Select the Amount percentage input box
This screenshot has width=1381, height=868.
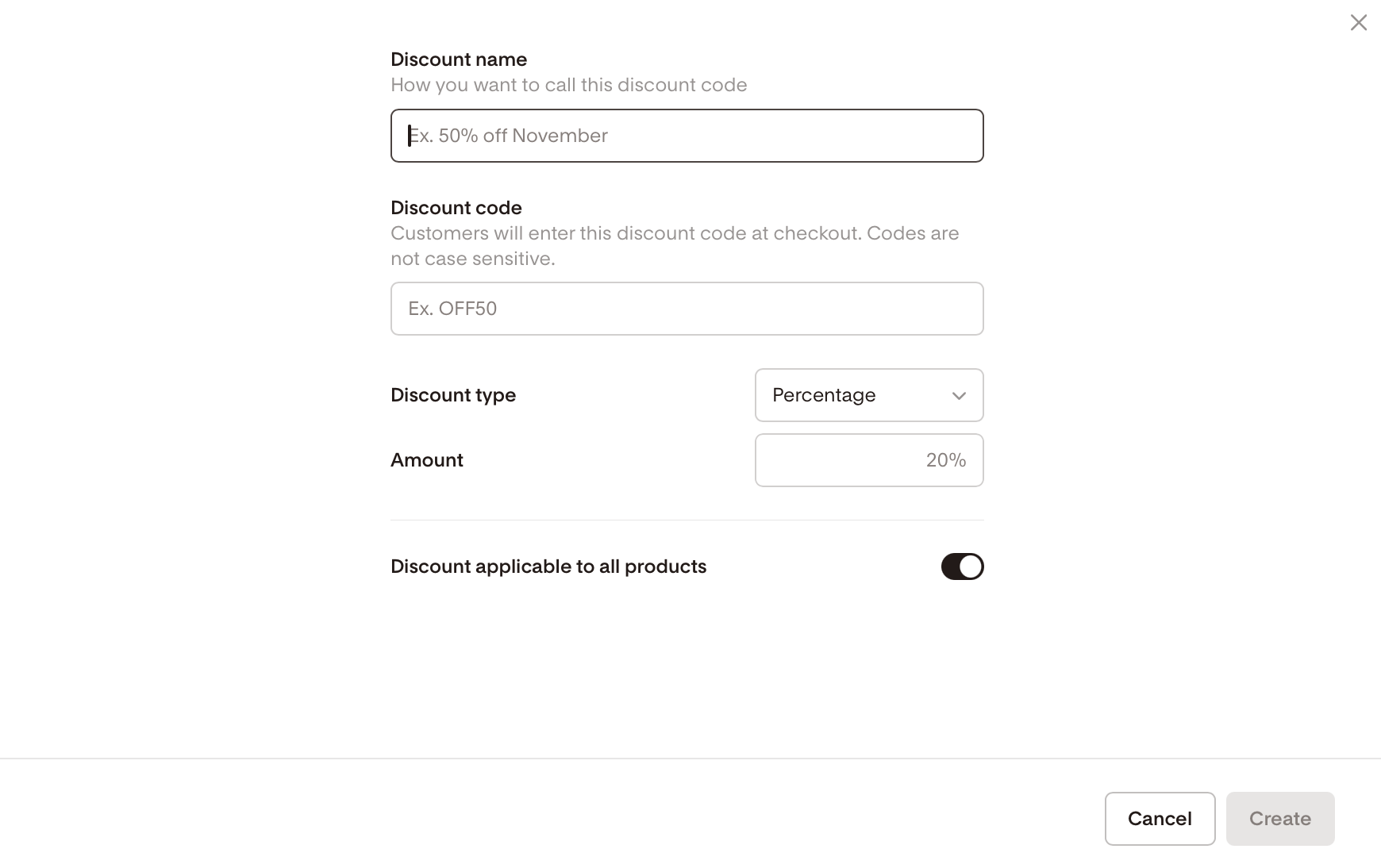click(869, 460)
